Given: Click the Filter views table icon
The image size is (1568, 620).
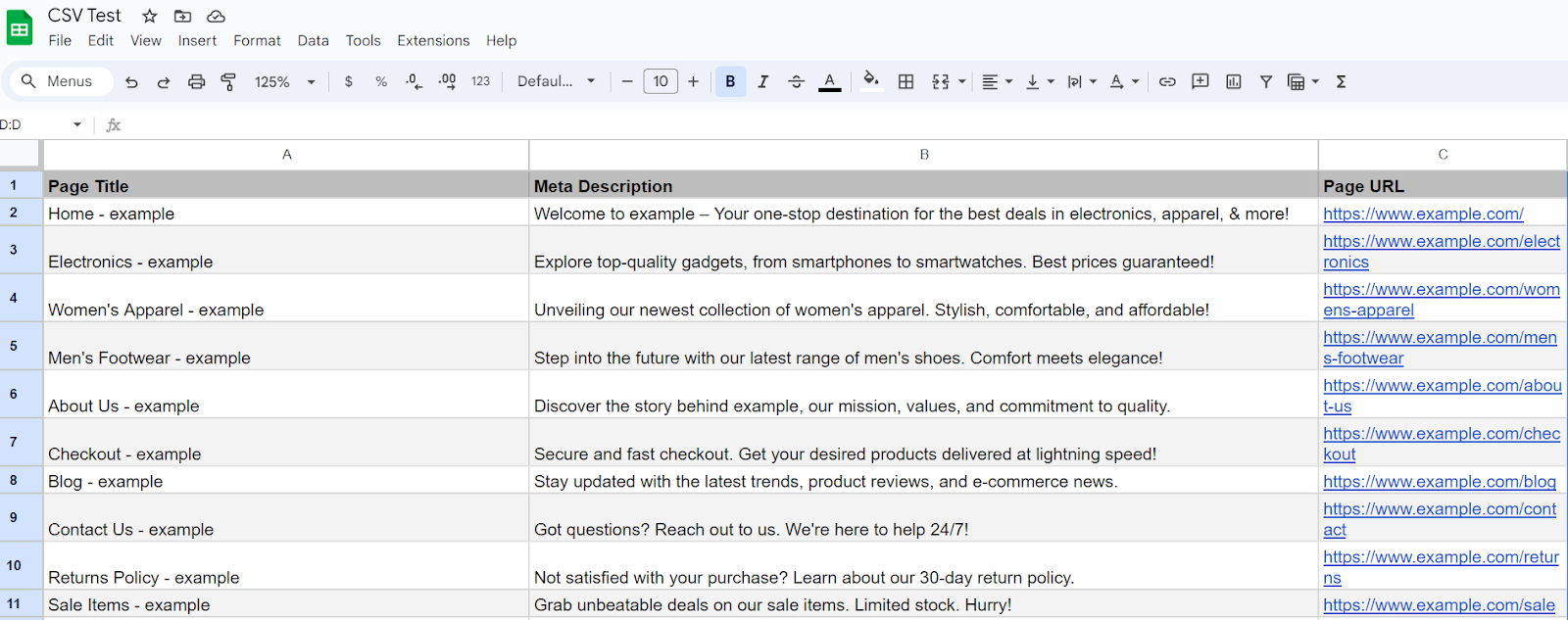Looking at the screenshot, I should pos(1297,82).
